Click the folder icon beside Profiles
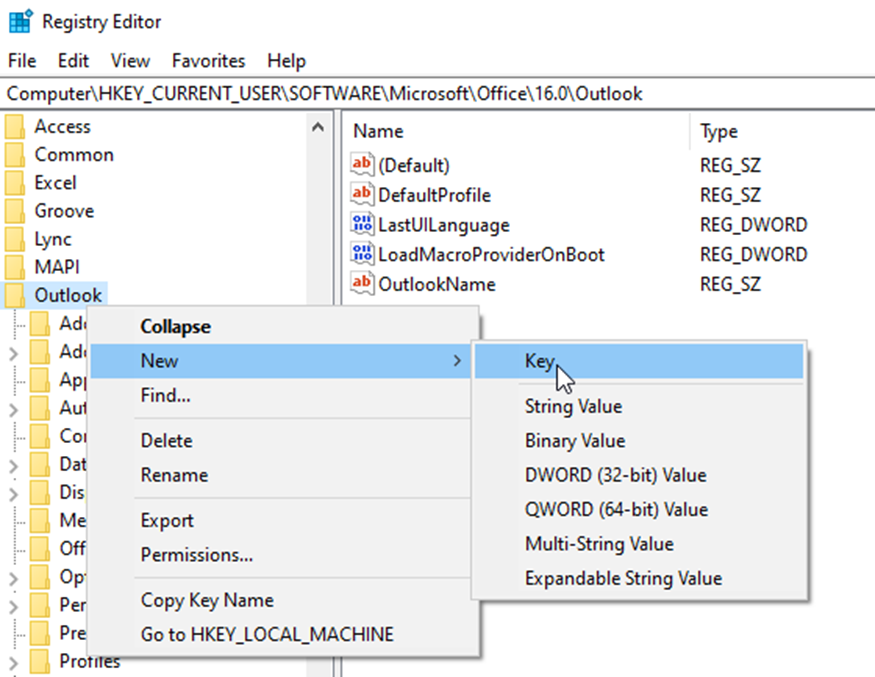This screenshot has height=677, width=875. pyautogui.click(x=40, y=661)
